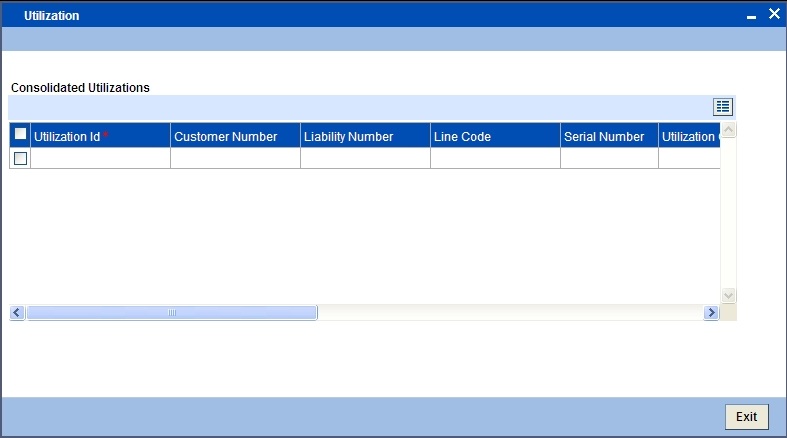Screen dimensions: 787x438
Task: Check the first data row checkbox
Action: [x=21, y=159]
